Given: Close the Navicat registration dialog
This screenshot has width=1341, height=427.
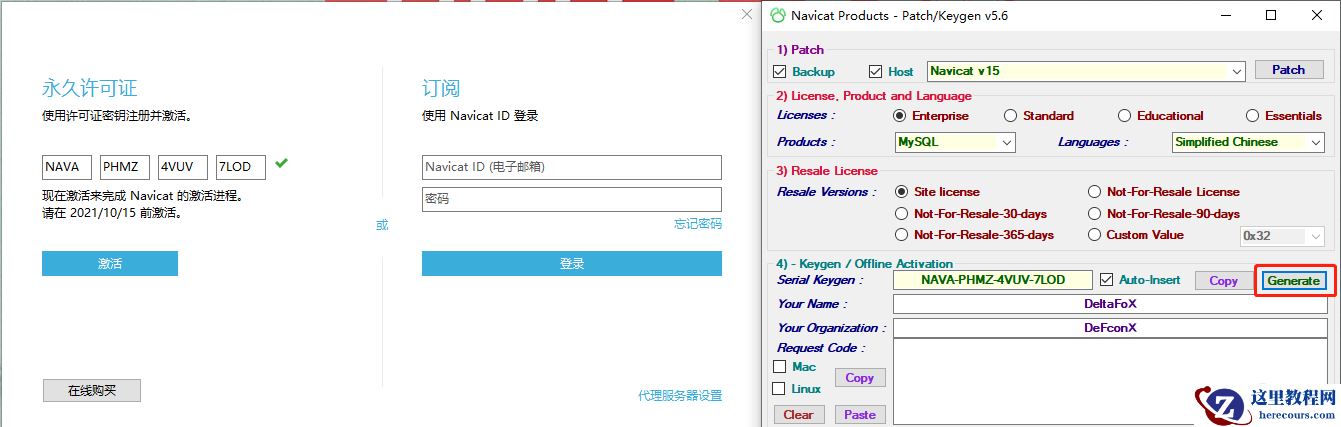Looking at the screenshot, I should click(746, 15).
